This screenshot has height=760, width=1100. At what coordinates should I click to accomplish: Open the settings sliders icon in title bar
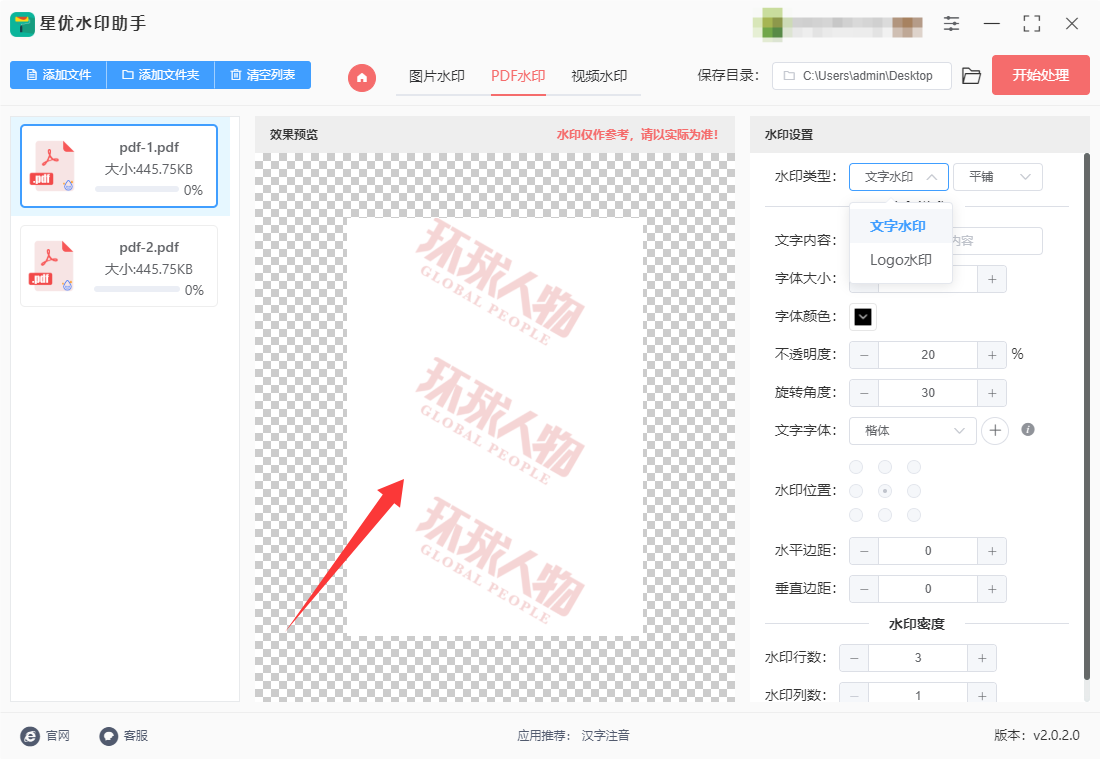tap(951, 24)
